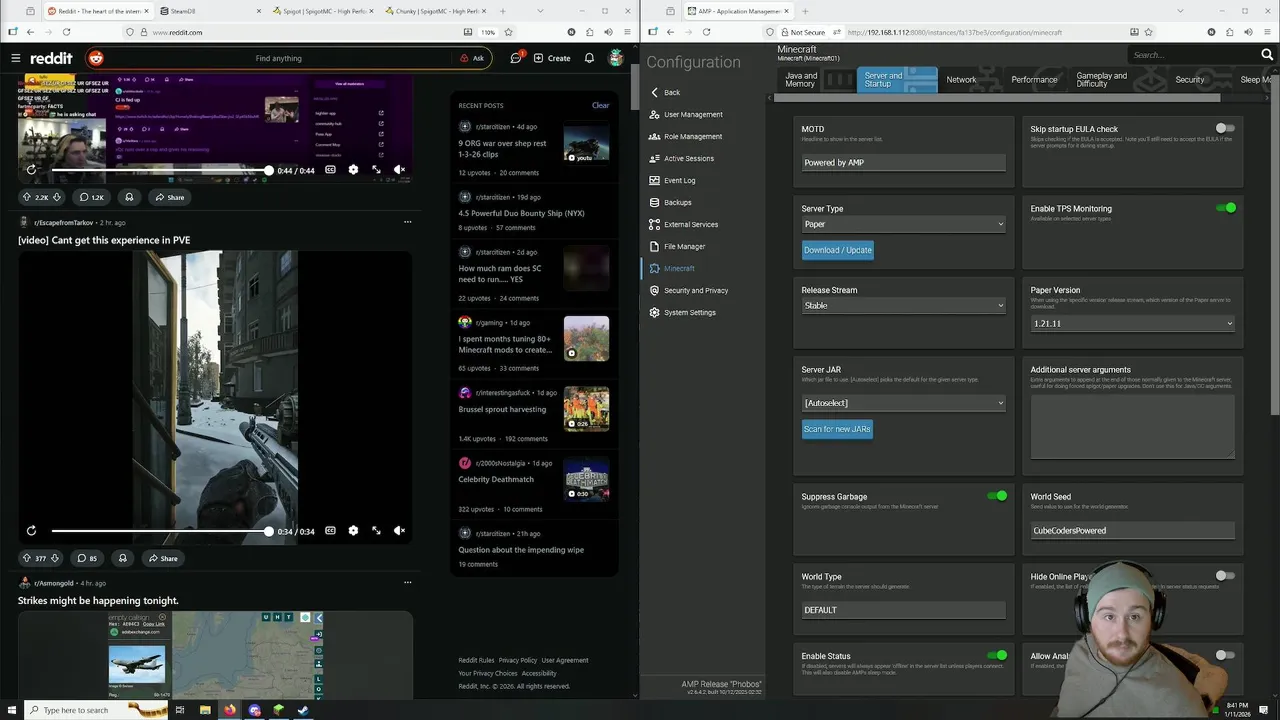Open File Explorer from taskbar
Screen dimensions: 1280x720
pos(205,710)
